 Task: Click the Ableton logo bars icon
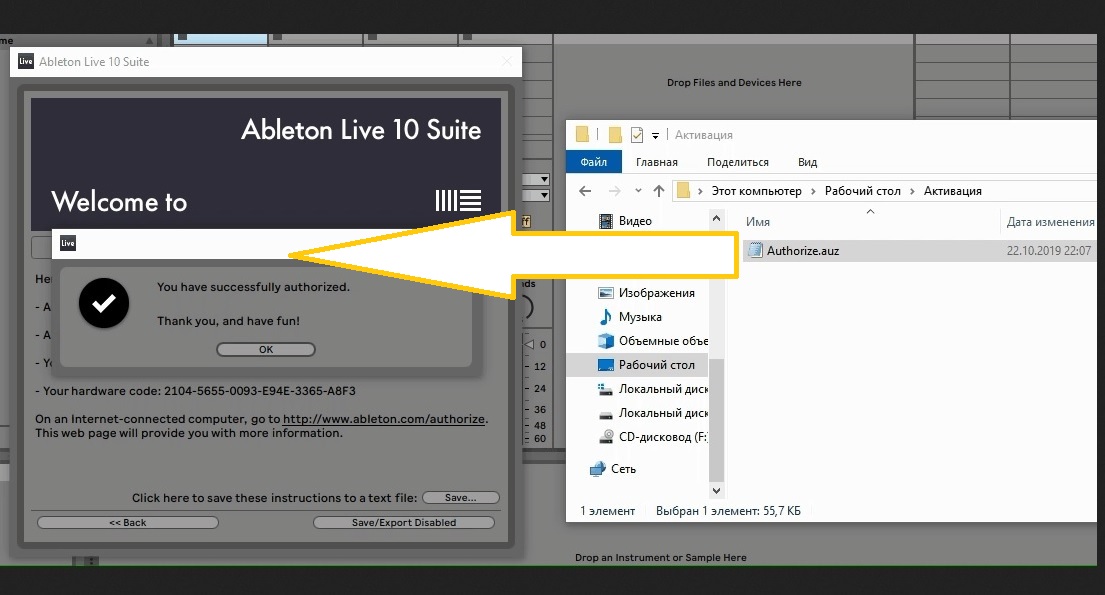[x=459, y=200]
